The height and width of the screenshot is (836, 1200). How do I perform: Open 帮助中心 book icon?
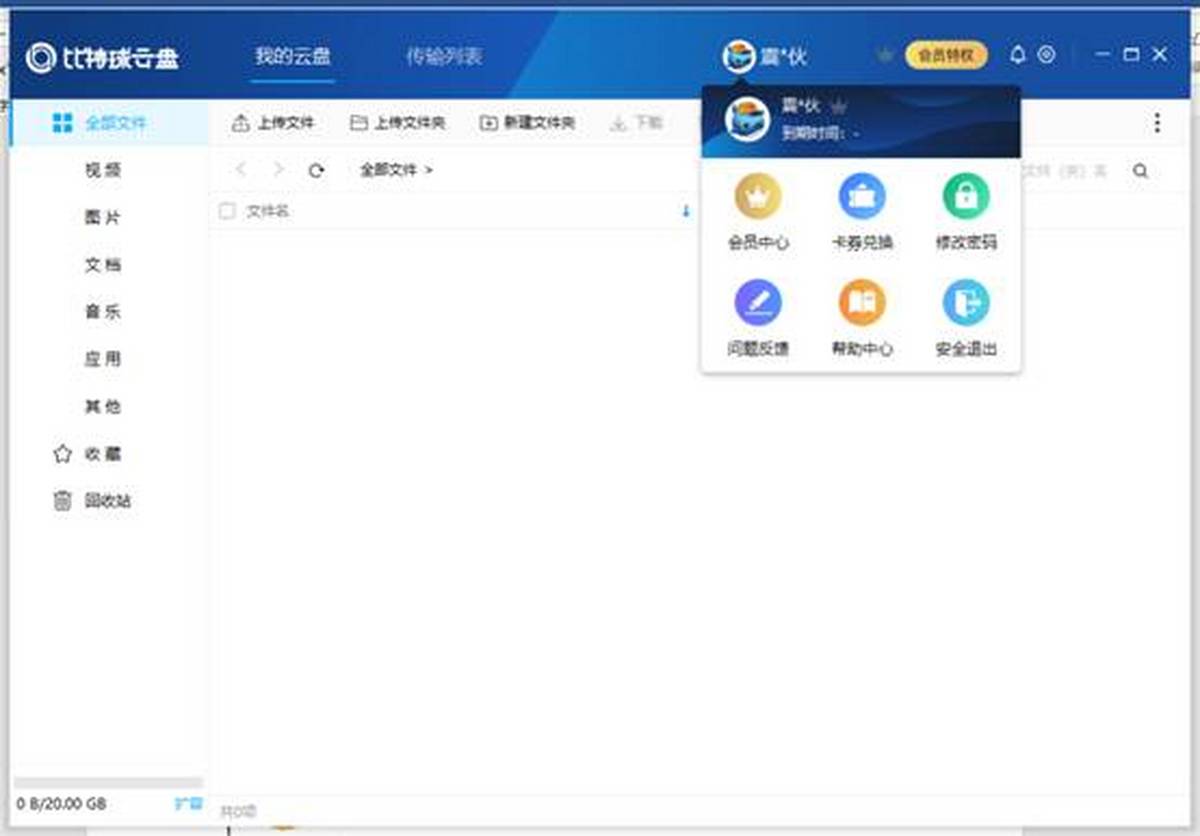[862, 303]
